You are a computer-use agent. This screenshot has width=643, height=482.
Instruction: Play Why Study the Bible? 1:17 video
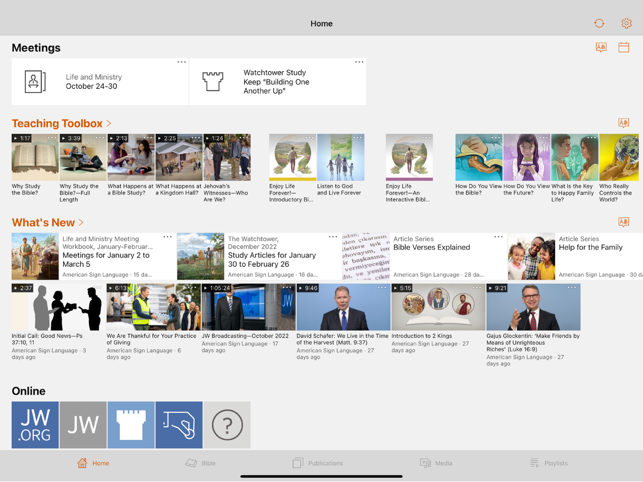coord(35,158)
